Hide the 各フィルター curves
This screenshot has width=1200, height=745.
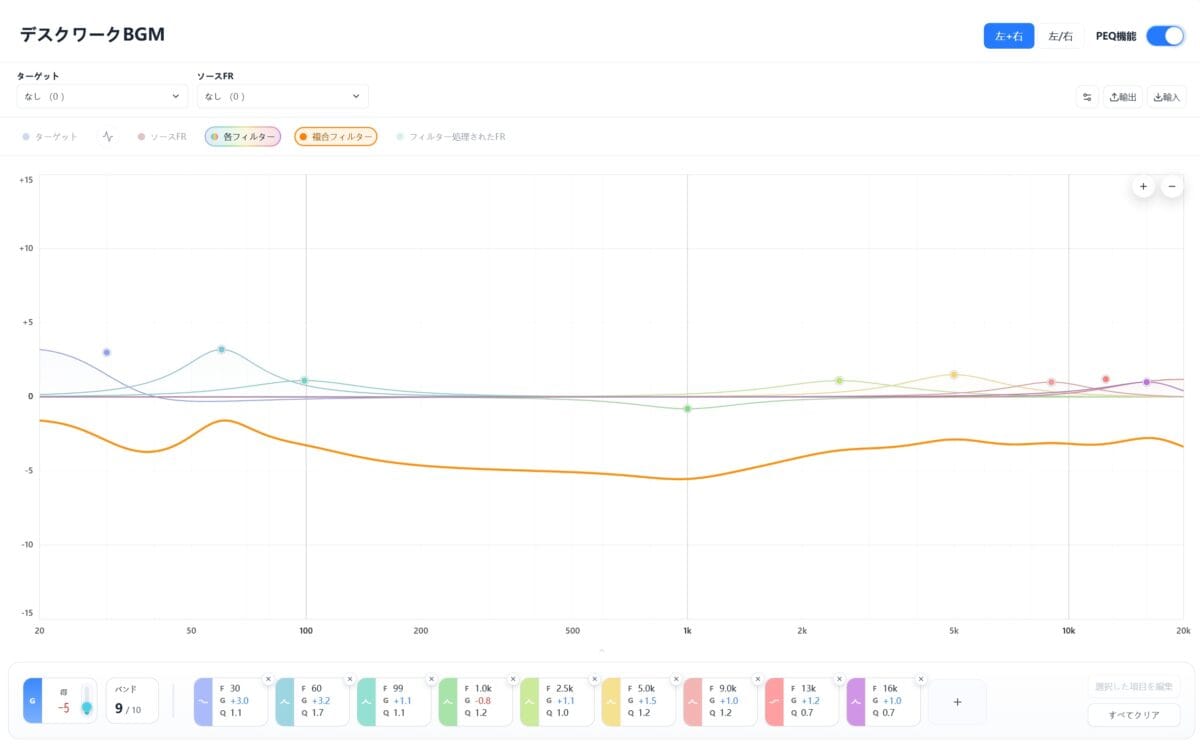pos(243,136)
